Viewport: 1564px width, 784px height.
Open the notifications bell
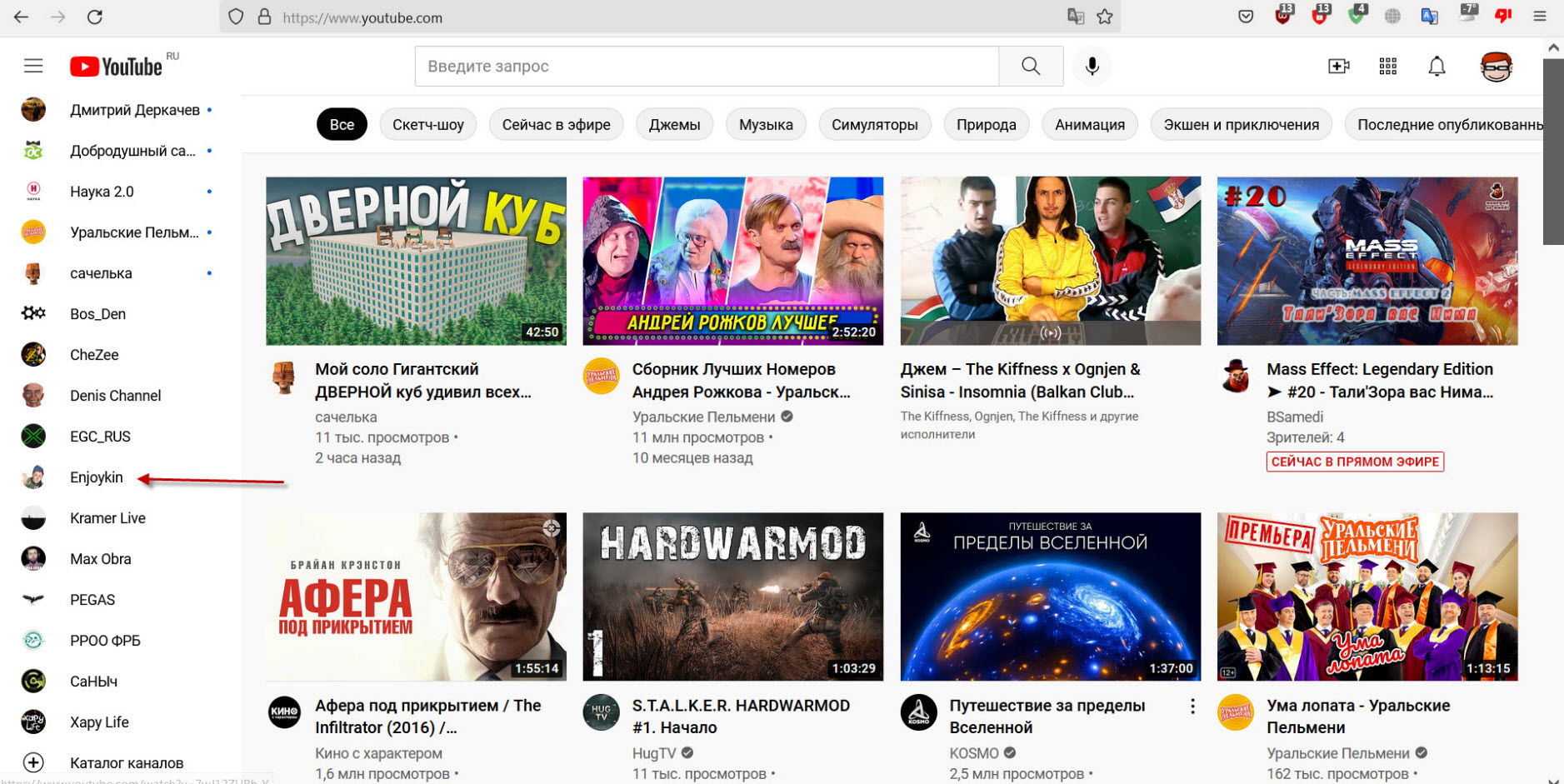(x=1437, y=66)
